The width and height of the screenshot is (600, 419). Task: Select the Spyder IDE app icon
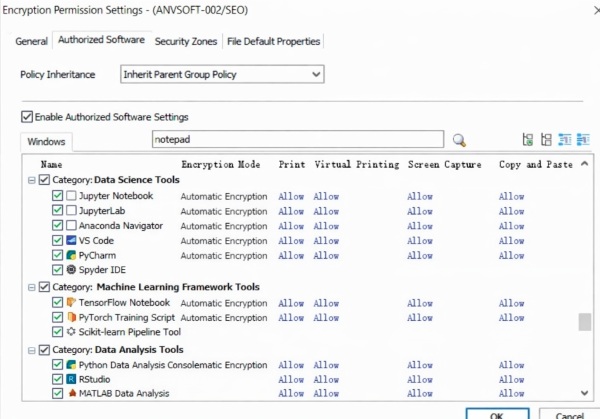coord(71,269)
